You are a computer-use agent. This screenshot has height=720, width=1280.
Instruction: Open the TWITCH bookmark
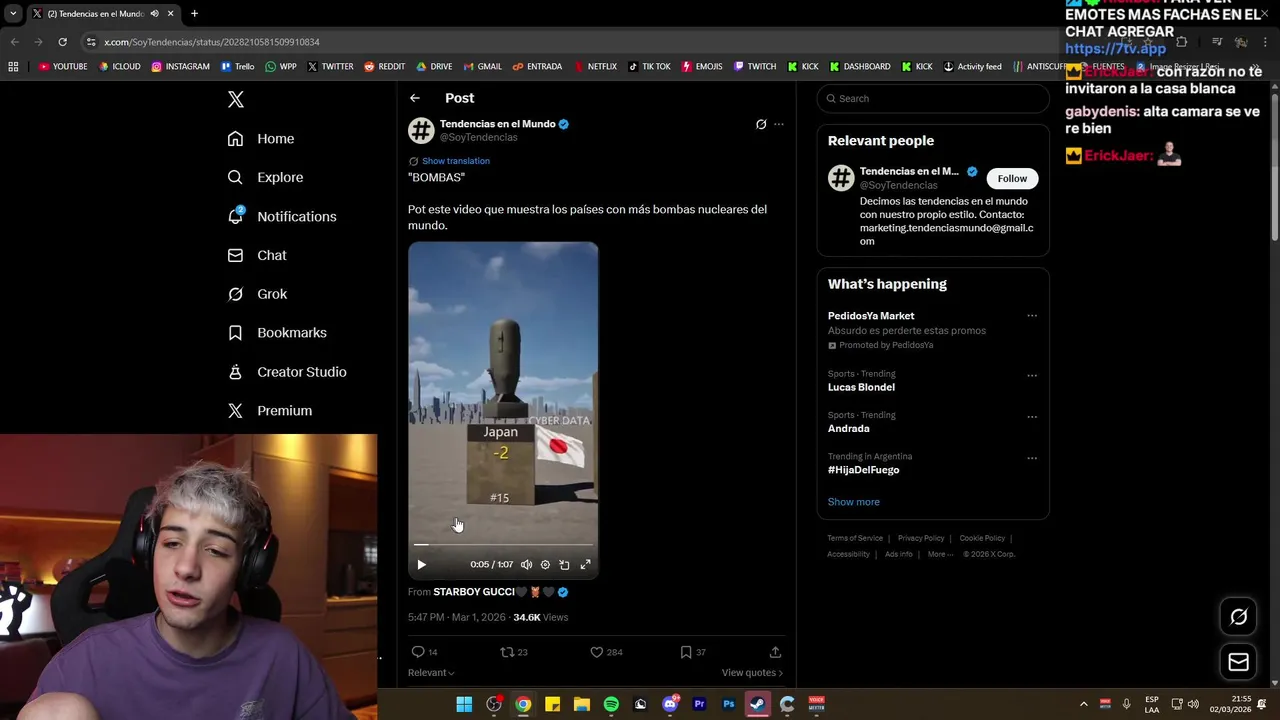(x=754, y=67)
